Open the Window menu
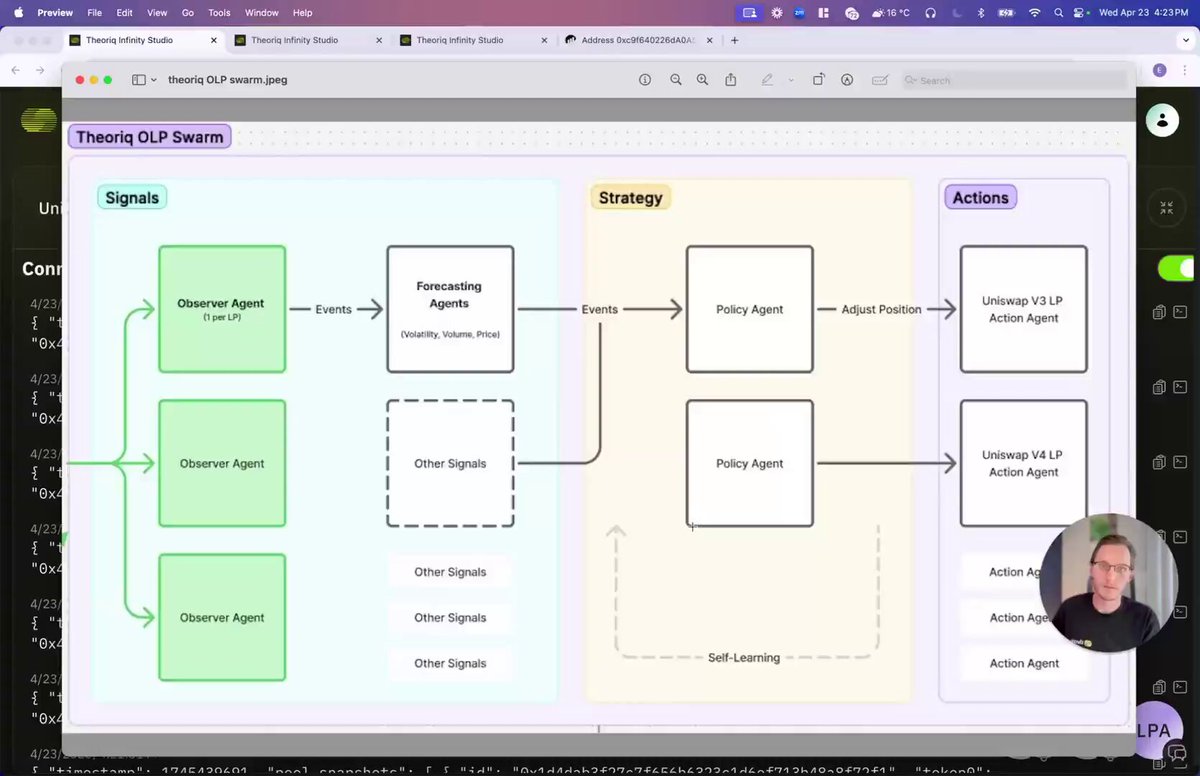 click(262, 13)
